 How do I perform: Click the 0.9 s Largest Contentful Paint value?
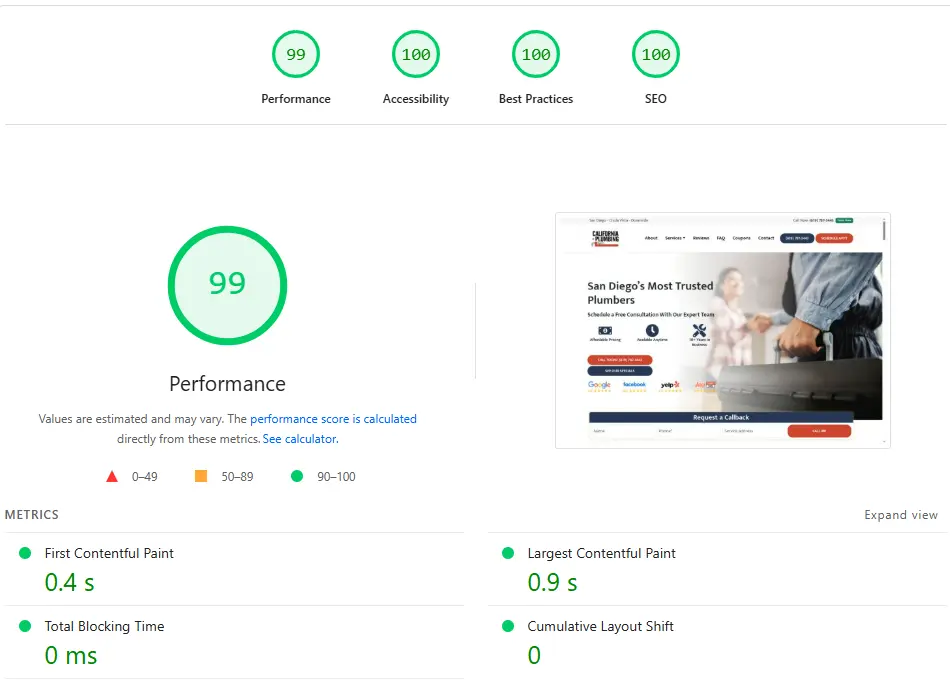pyautogui.click(x=552, y=582)
